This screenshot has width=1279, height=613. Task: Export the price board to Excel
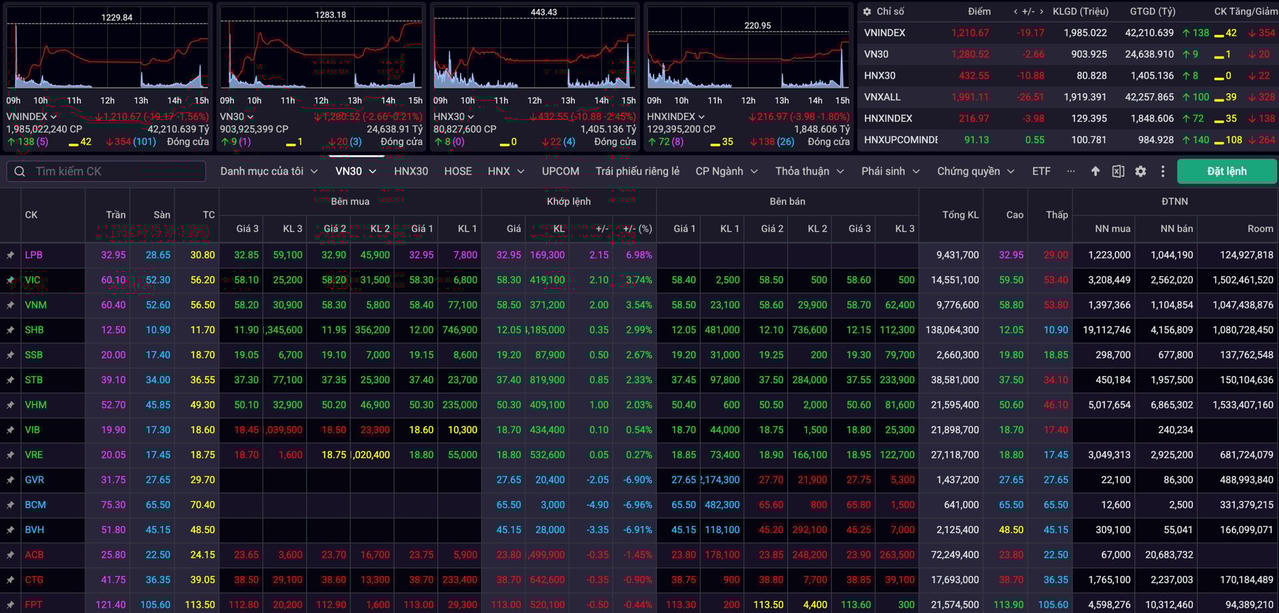click(x=1118, y=171)
